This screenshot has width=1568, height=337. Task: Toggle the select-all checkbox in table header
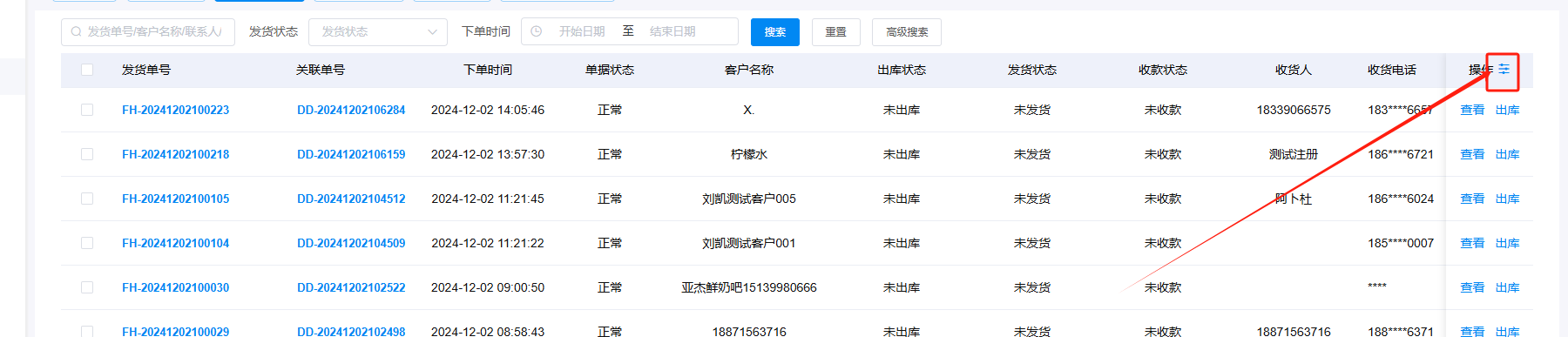point(87,70)
